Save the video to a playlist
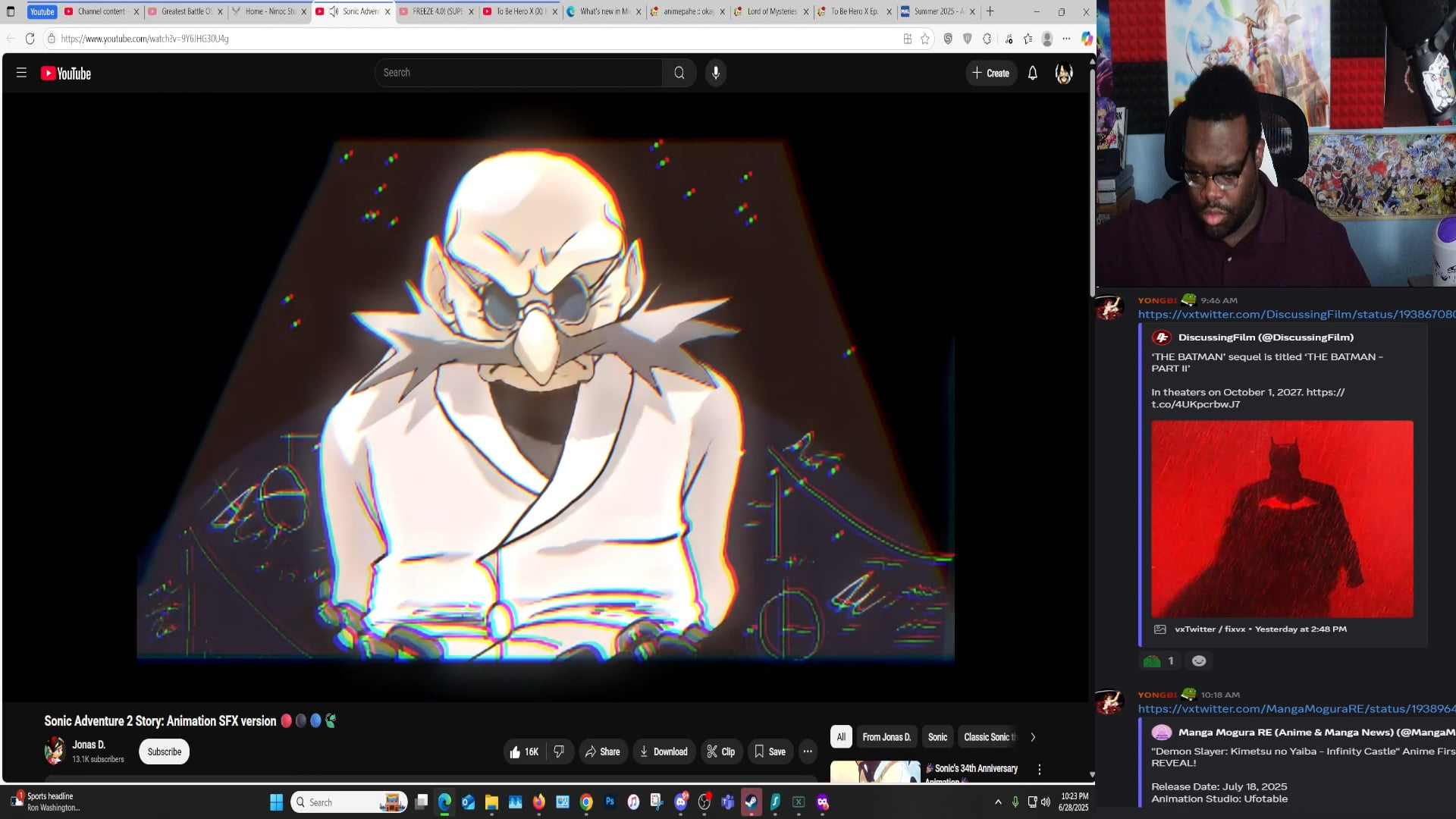1456x819 pixels. (x=770, y=752)
